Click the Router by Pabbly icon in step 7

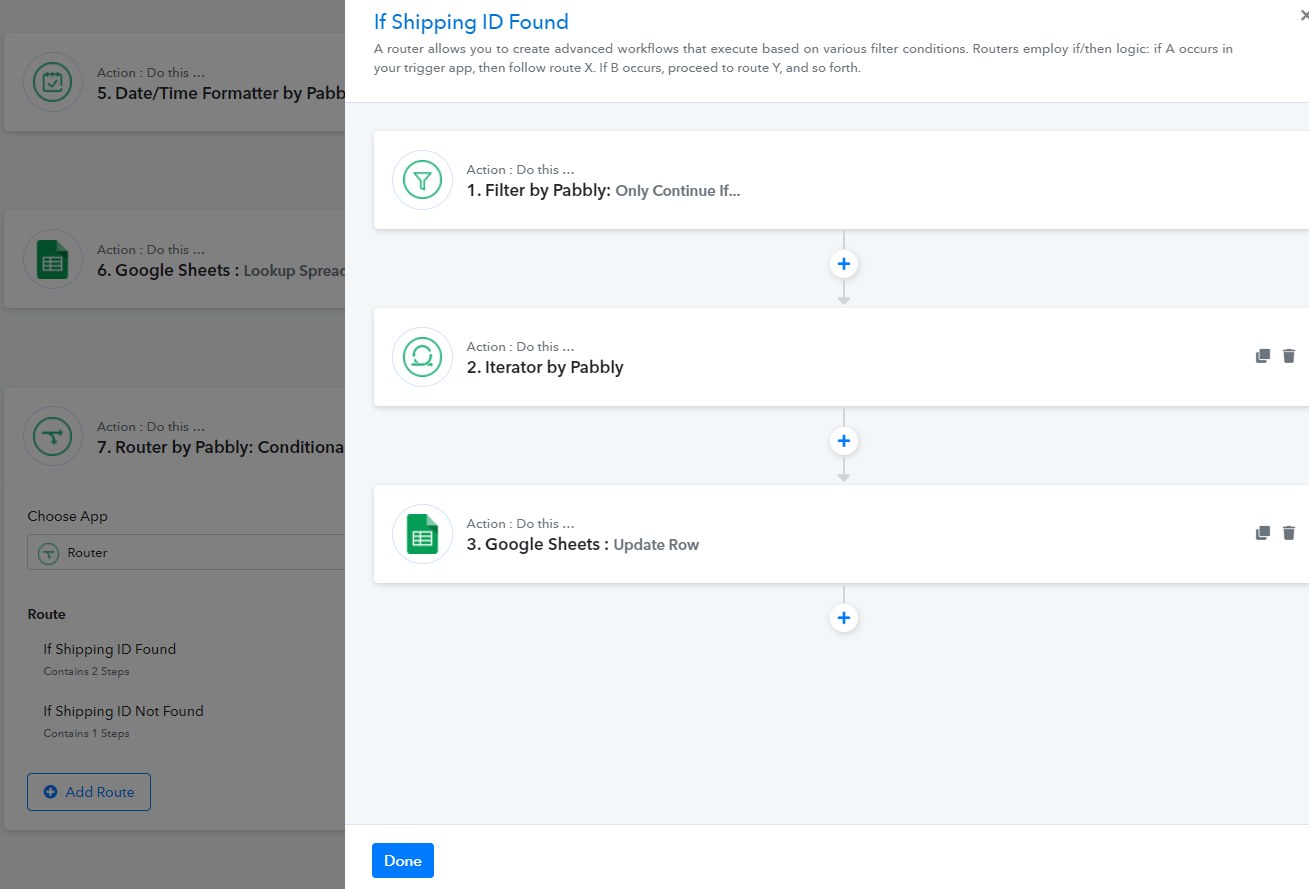[53, 436]
